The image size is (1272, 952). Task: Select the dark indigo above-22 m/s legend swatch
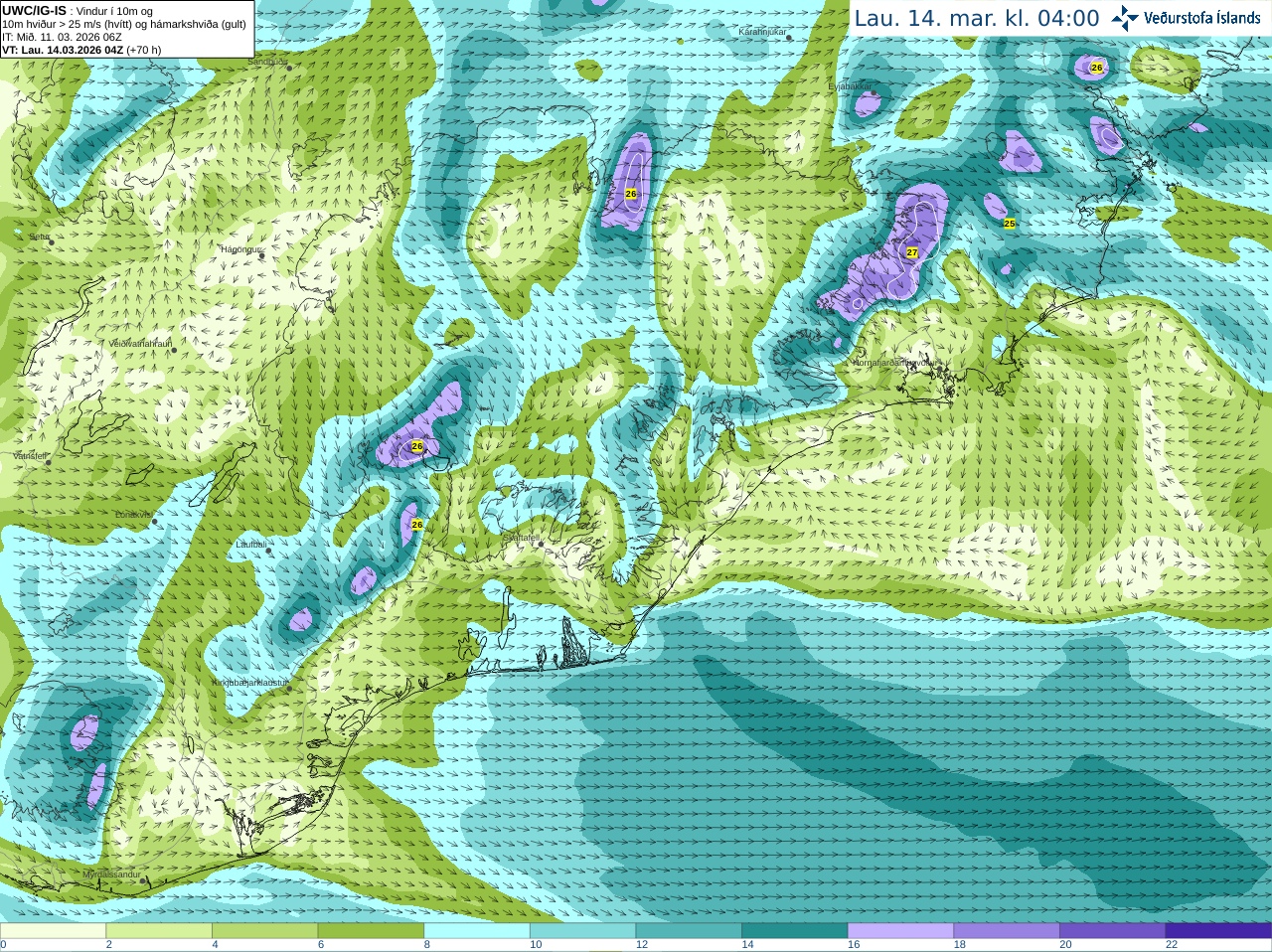pos(1218,931)
